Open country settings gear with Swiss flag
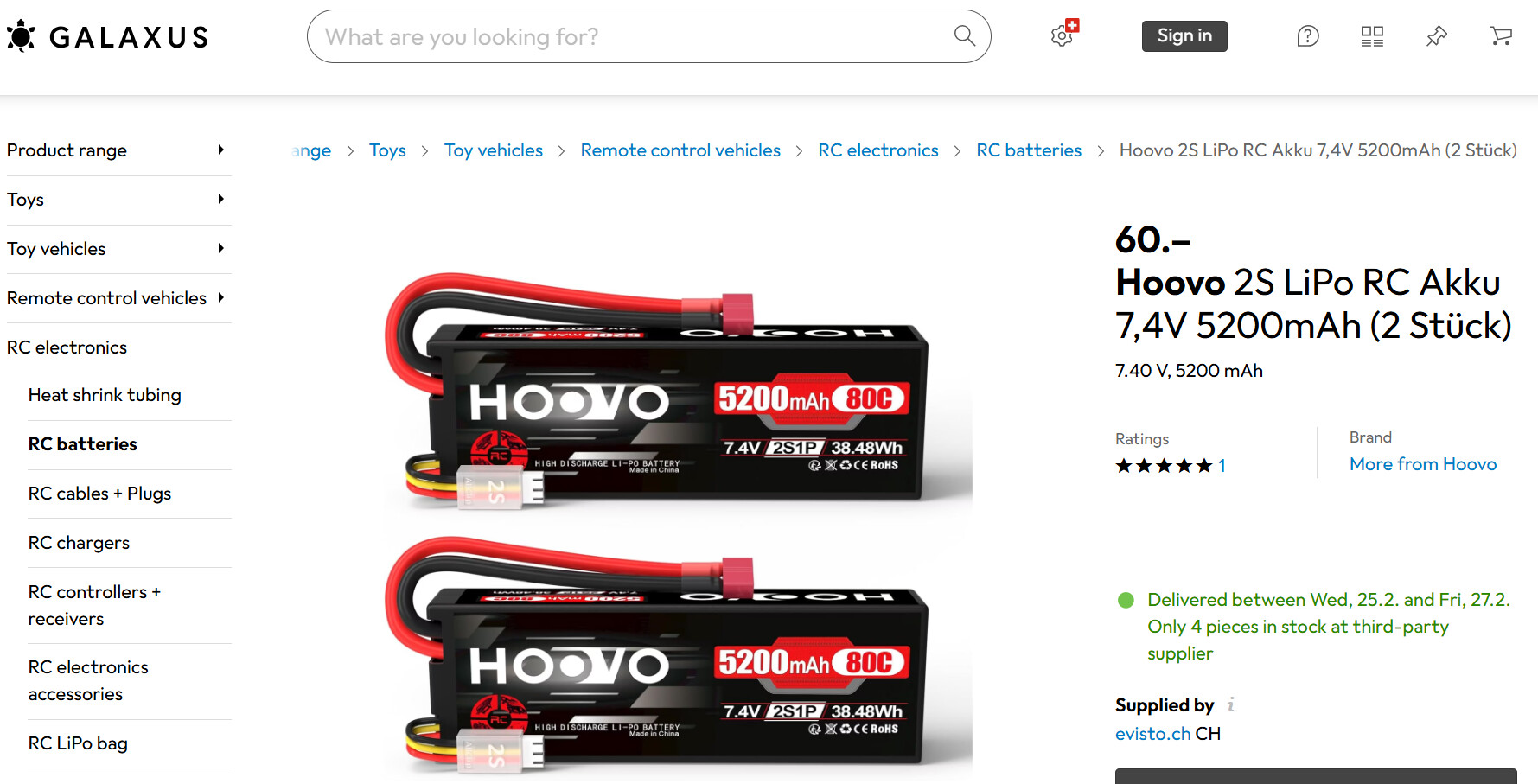Viewport: 1538px width, 784px height. pos(1064,34)
